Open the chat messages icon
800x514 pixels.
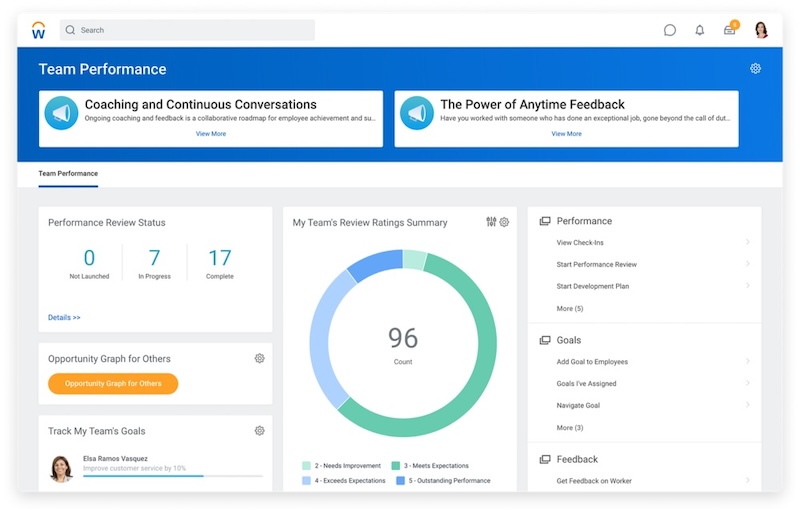[670, 30]
